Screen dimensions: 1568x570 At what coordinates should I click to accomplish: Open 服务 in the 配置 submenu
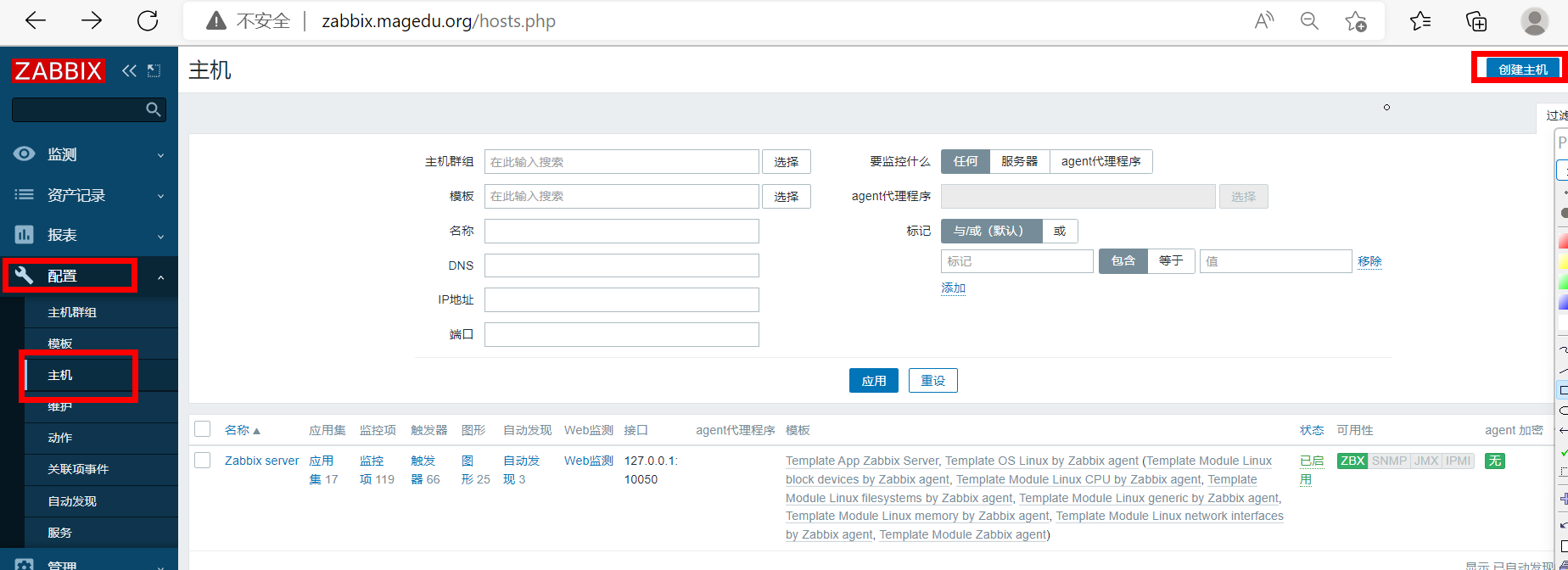[60, 533]
